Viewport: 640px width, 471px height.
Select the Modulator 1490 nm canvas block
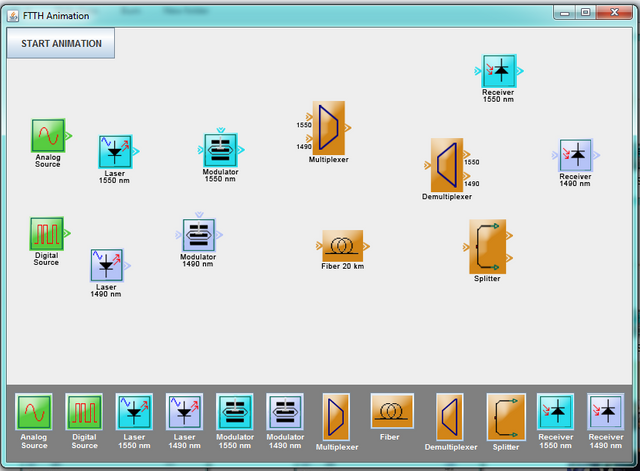click(198, 235)
